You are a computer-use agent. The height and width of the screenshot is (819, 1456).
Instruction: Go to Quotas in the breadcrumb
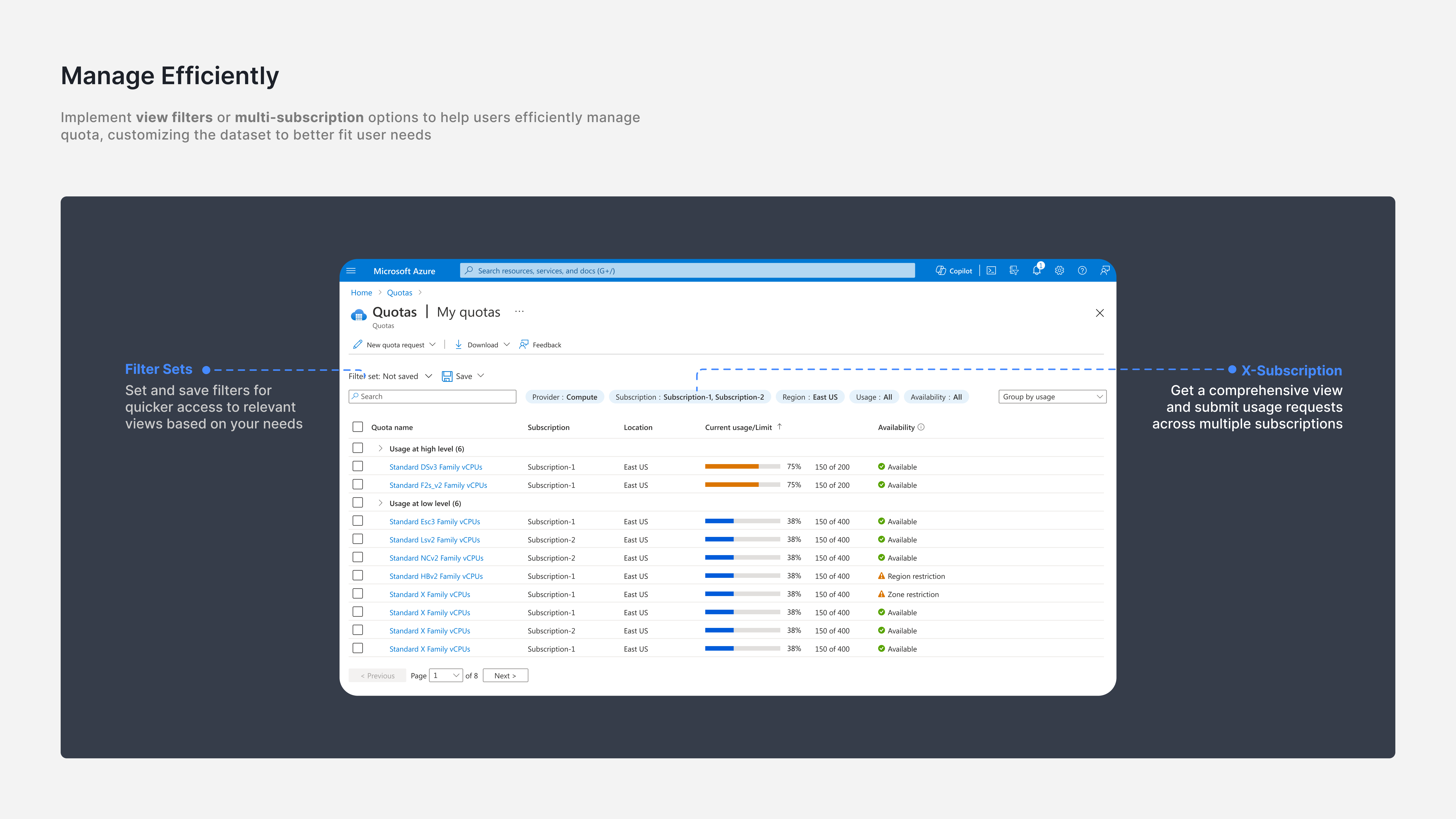[400, 293]
